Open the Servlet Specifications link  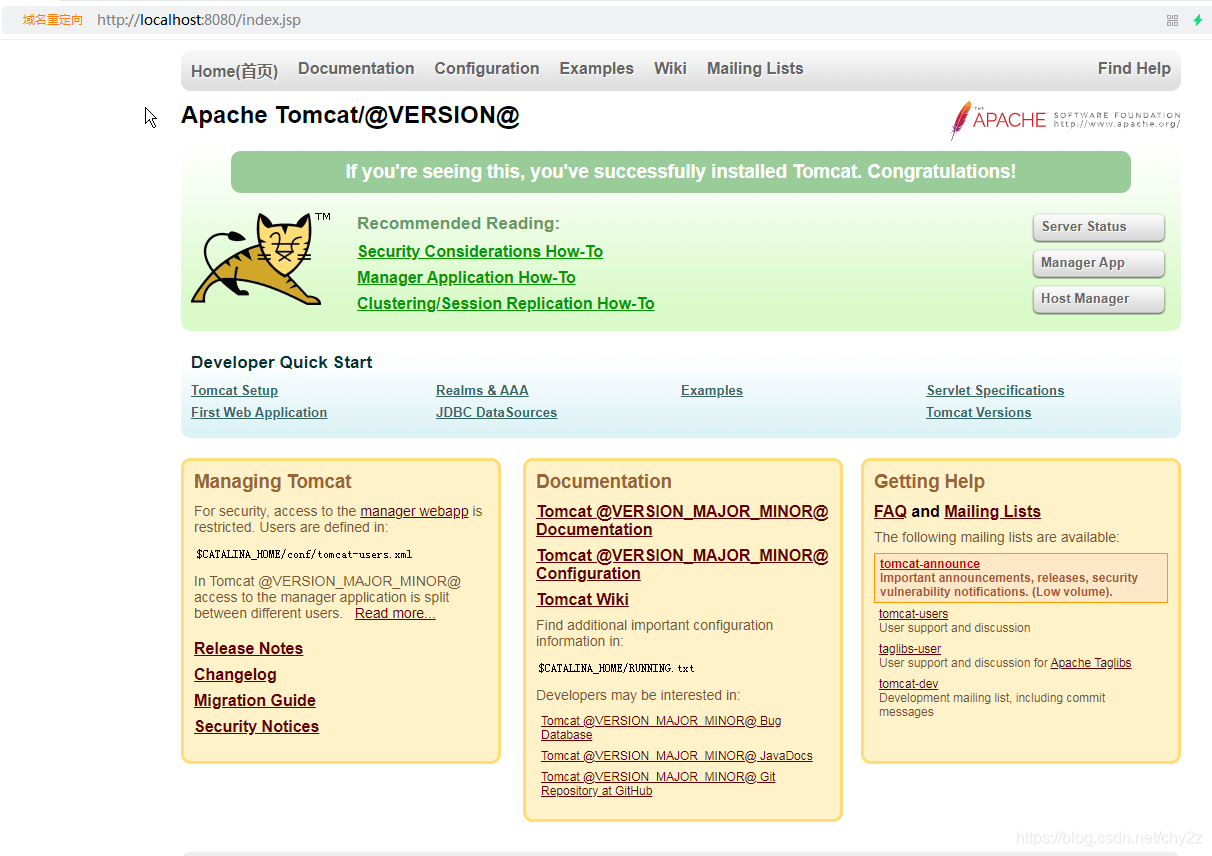[995, 390]
